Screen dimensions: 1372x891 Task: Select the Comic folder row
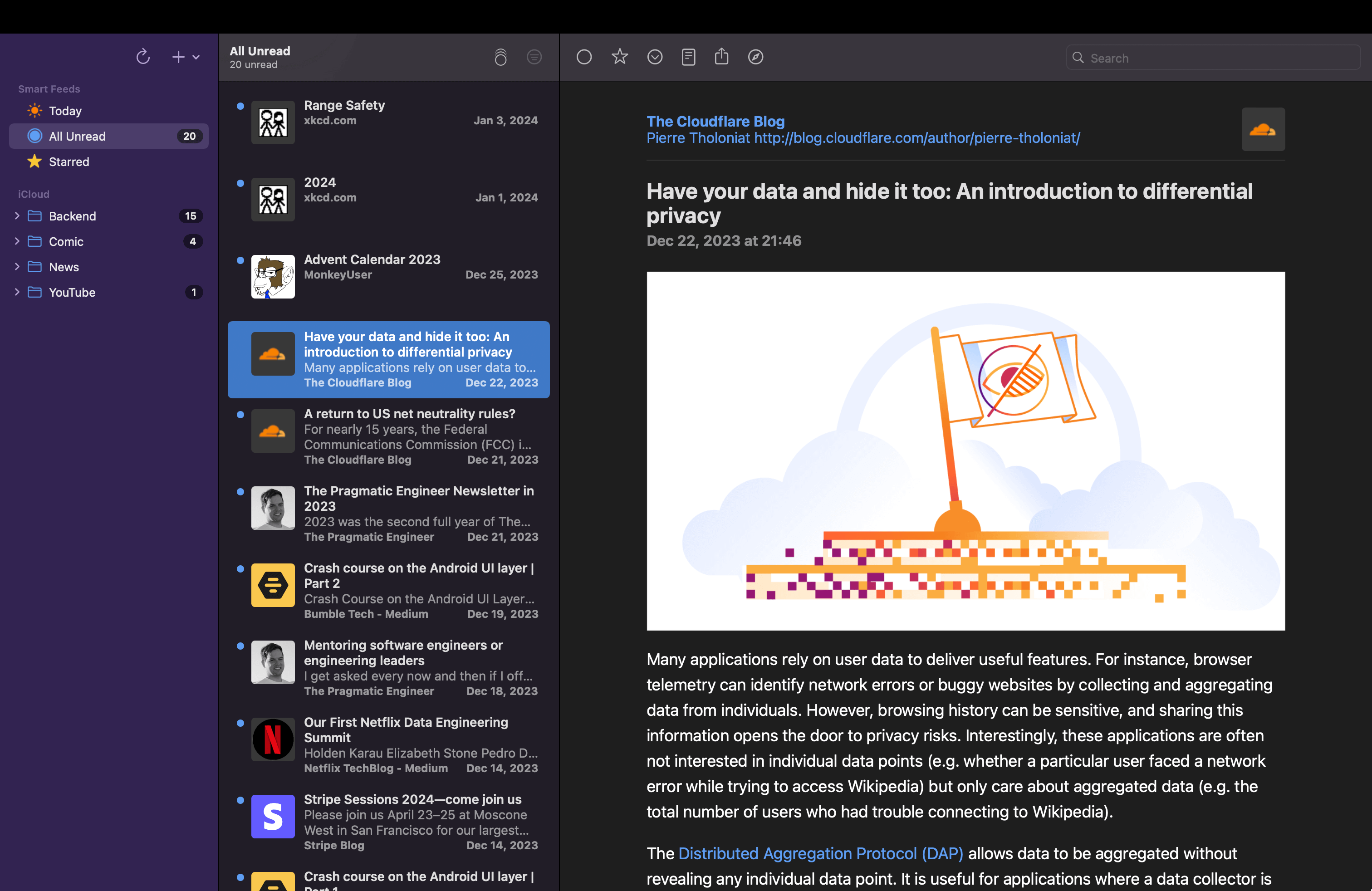tap(109, 241)
